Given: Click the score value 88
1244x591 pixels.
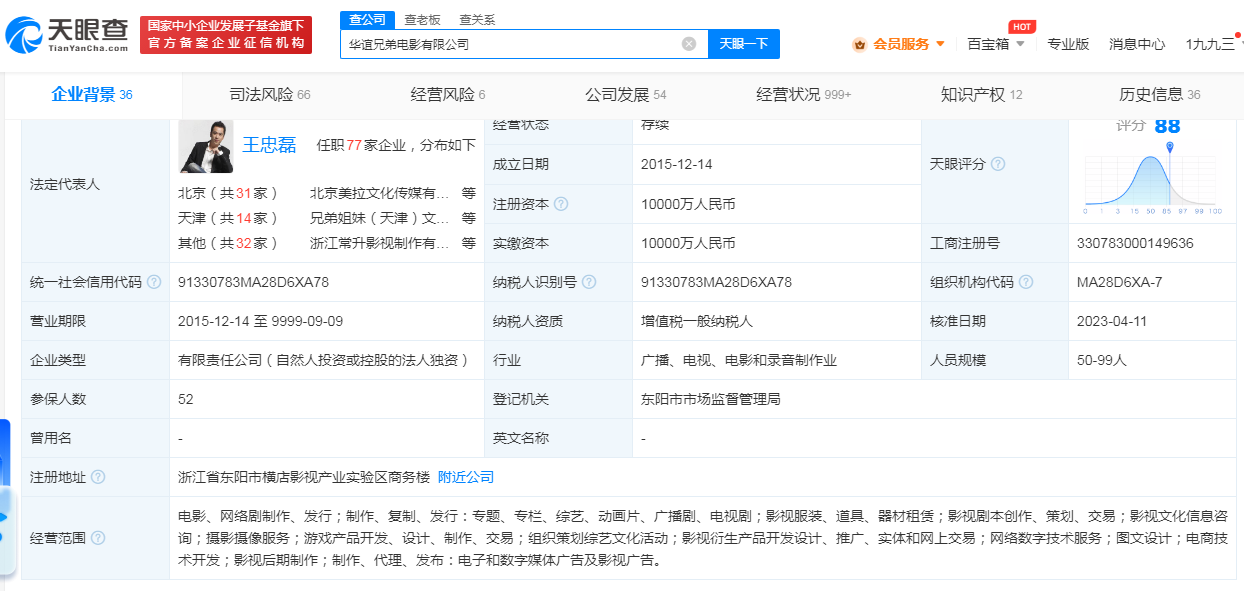Looking at the screenshot, I should pyautogui.click(x=1167, y=126).
